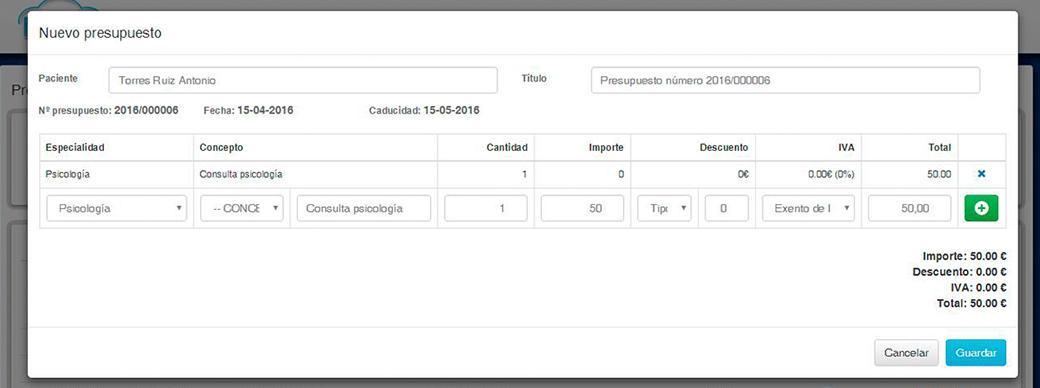
Task: Click the Nº presupuesto 2016/000006 text
Action: tap(109, 110)
